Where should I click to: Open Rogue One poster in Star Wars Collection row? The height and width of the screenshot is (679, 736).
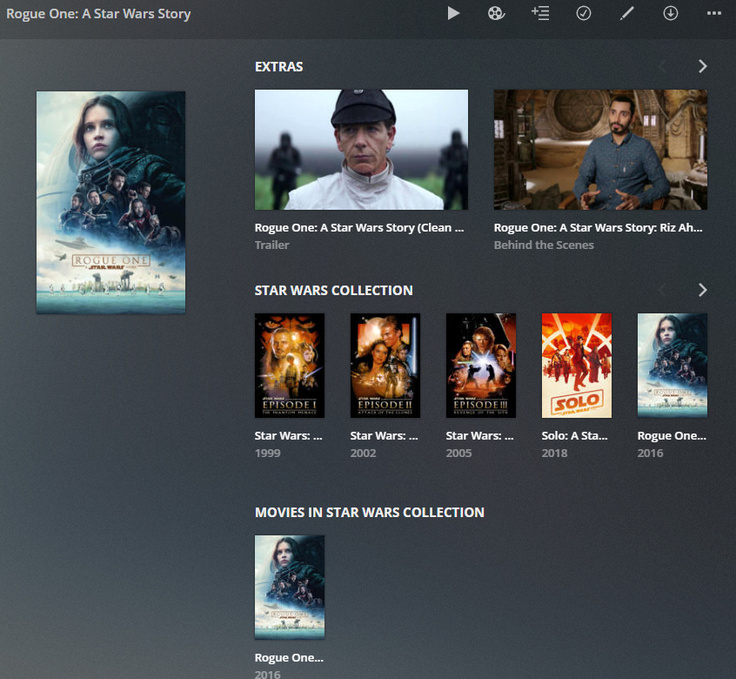coord(672,366)
